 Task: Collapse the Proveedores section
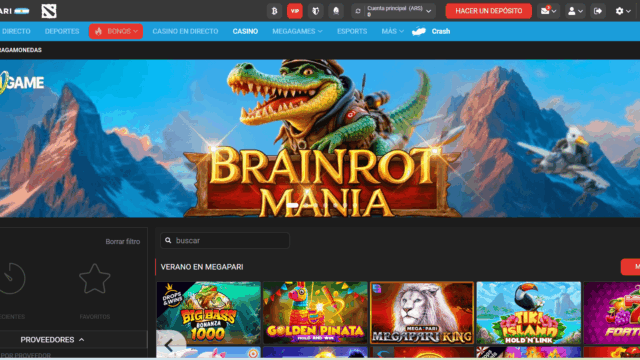52,340
